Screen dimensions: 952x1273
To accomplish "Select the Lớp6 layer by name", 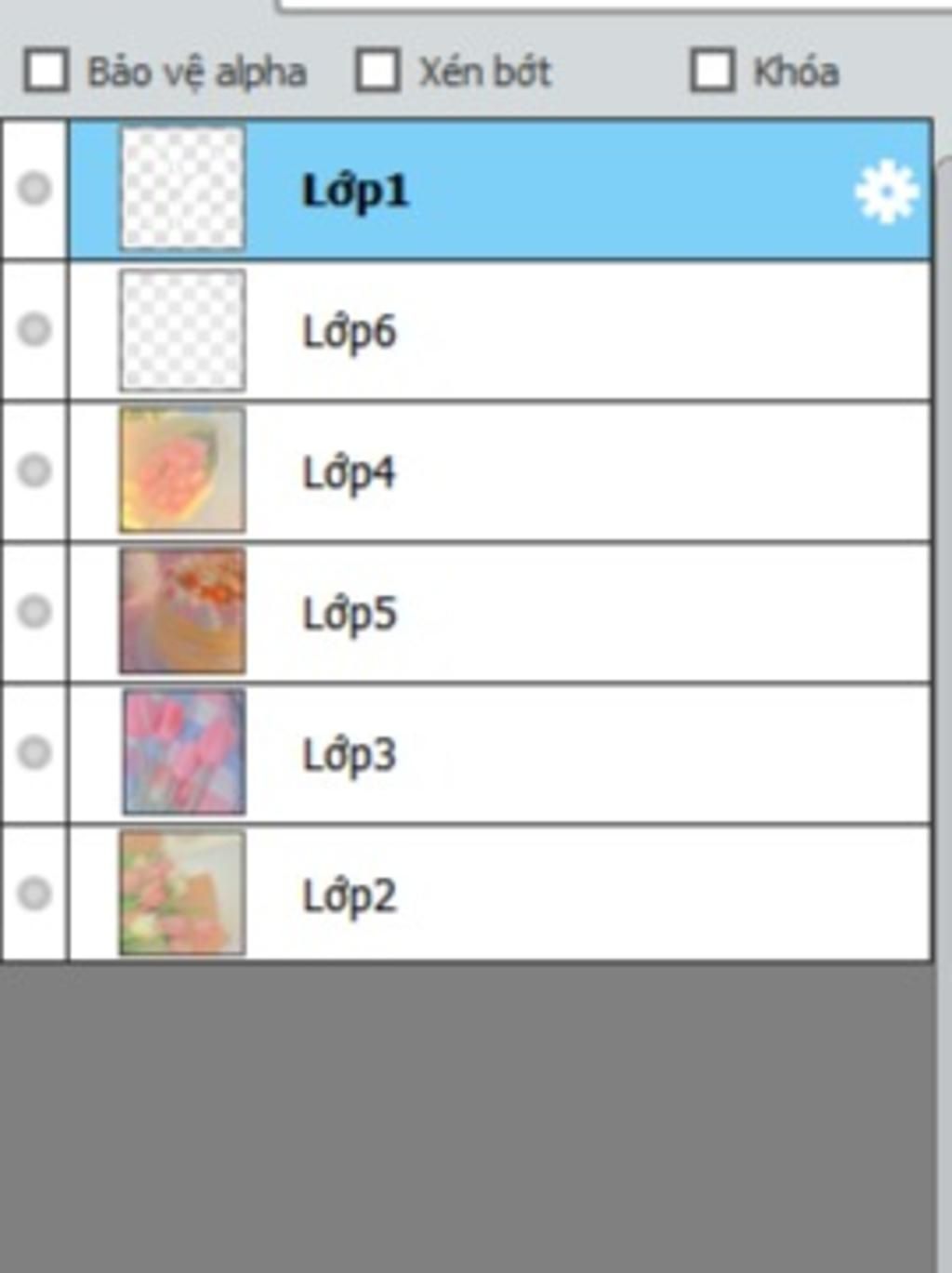I will (x=350, y=332).
